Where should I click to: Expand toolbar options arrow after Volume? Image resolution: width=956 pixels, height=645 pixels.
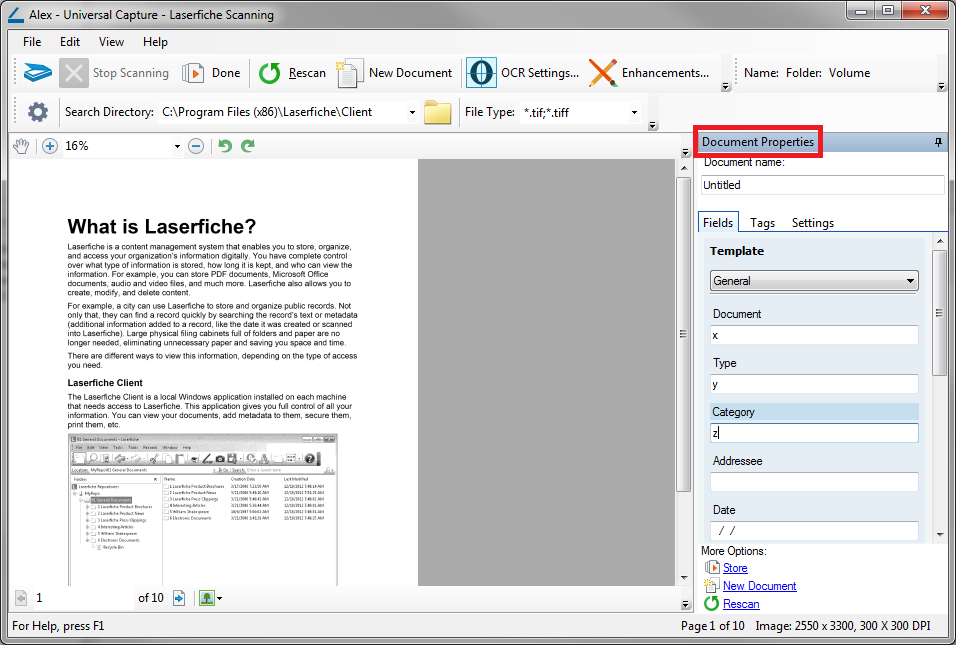[x=941, y=87]
